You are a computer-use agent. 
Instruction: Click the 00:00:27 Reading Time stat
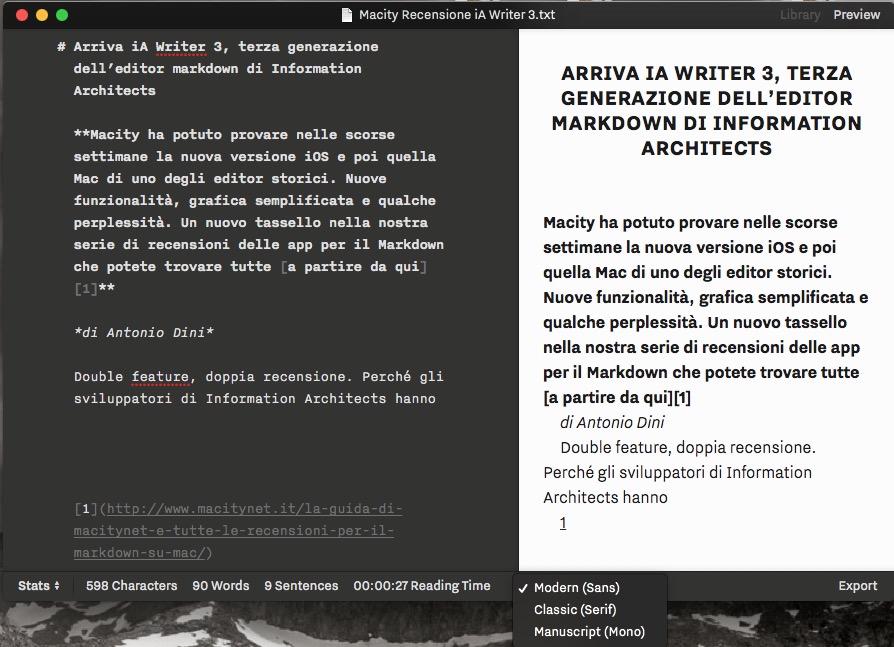point(421,585)
